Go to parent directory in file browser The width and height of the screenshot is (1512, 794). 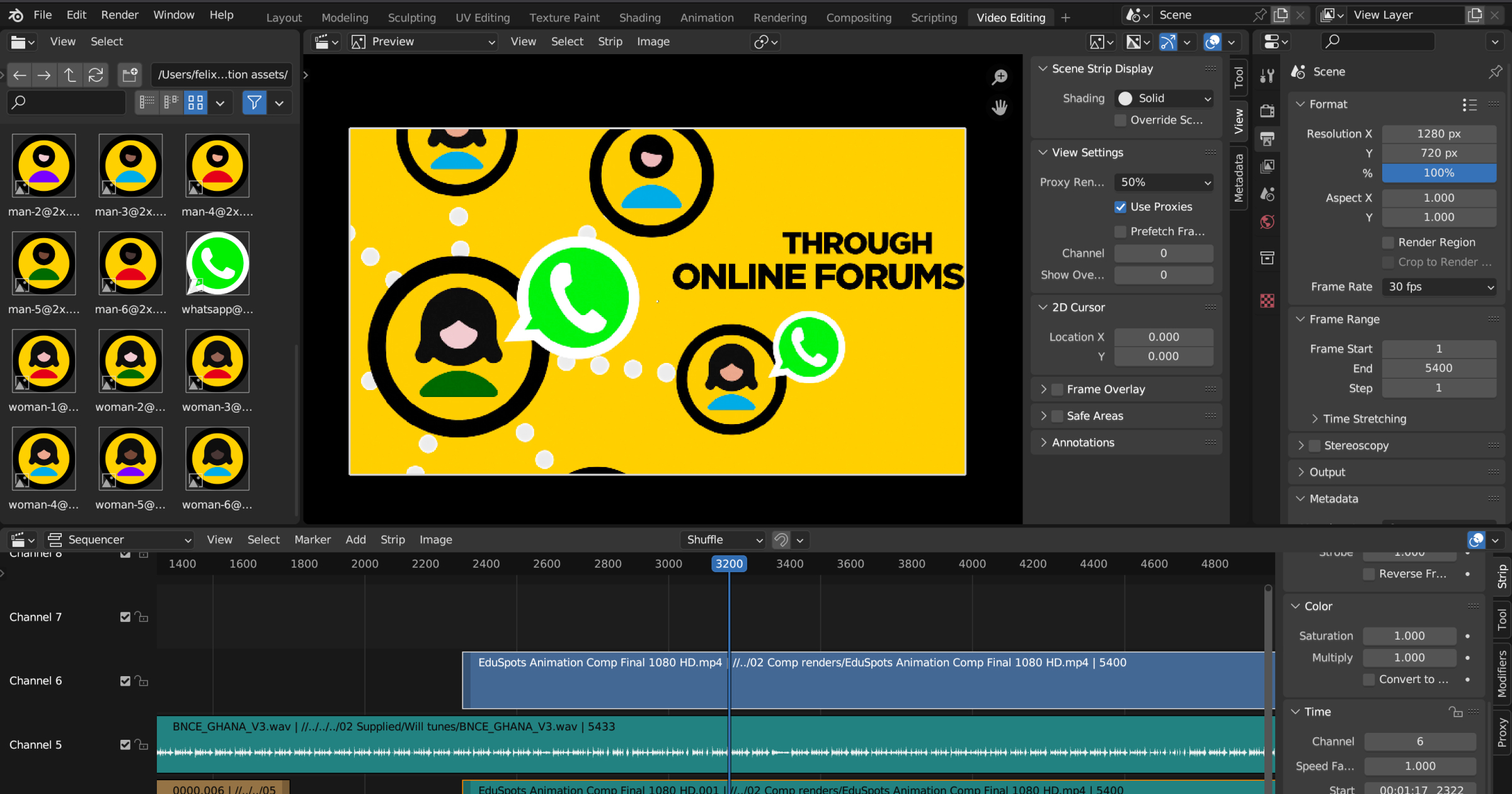pos(70,75)
